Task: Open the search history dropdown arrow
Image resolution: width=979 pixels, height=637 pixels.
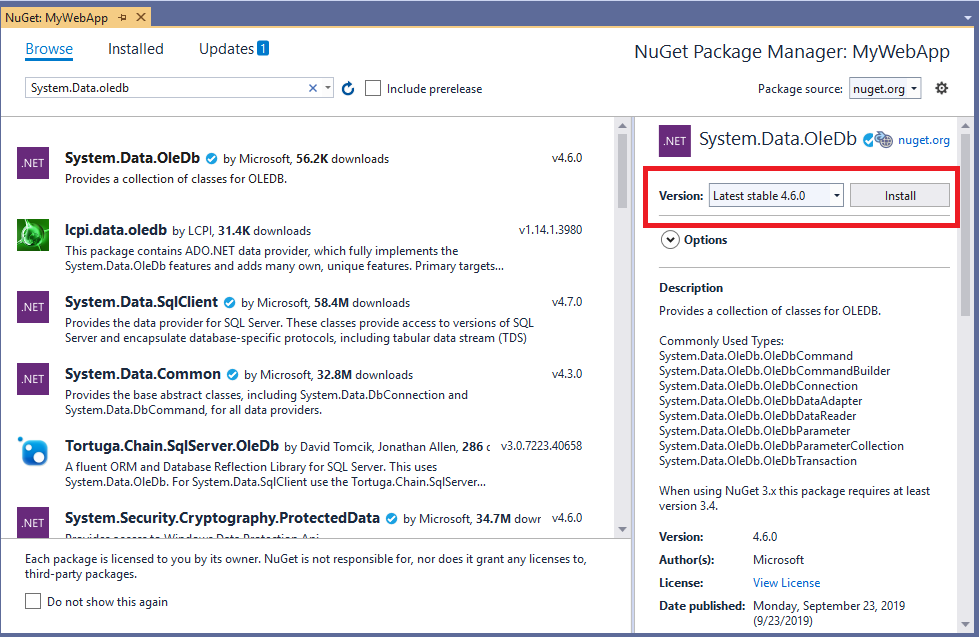Action: [x=328, y=88]
